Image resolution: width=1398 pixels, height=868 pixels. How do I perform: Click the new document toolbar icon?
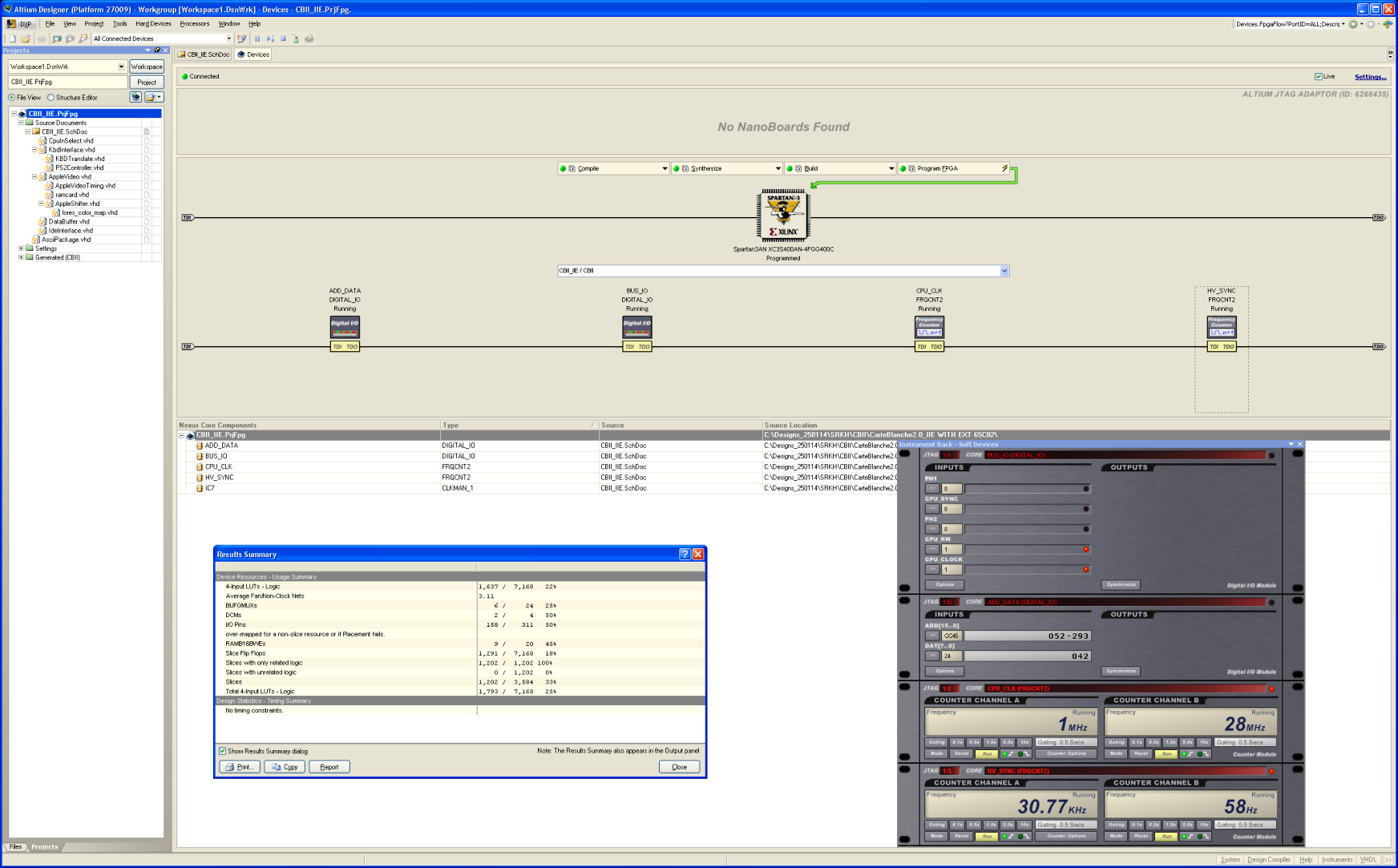(13, 38)
